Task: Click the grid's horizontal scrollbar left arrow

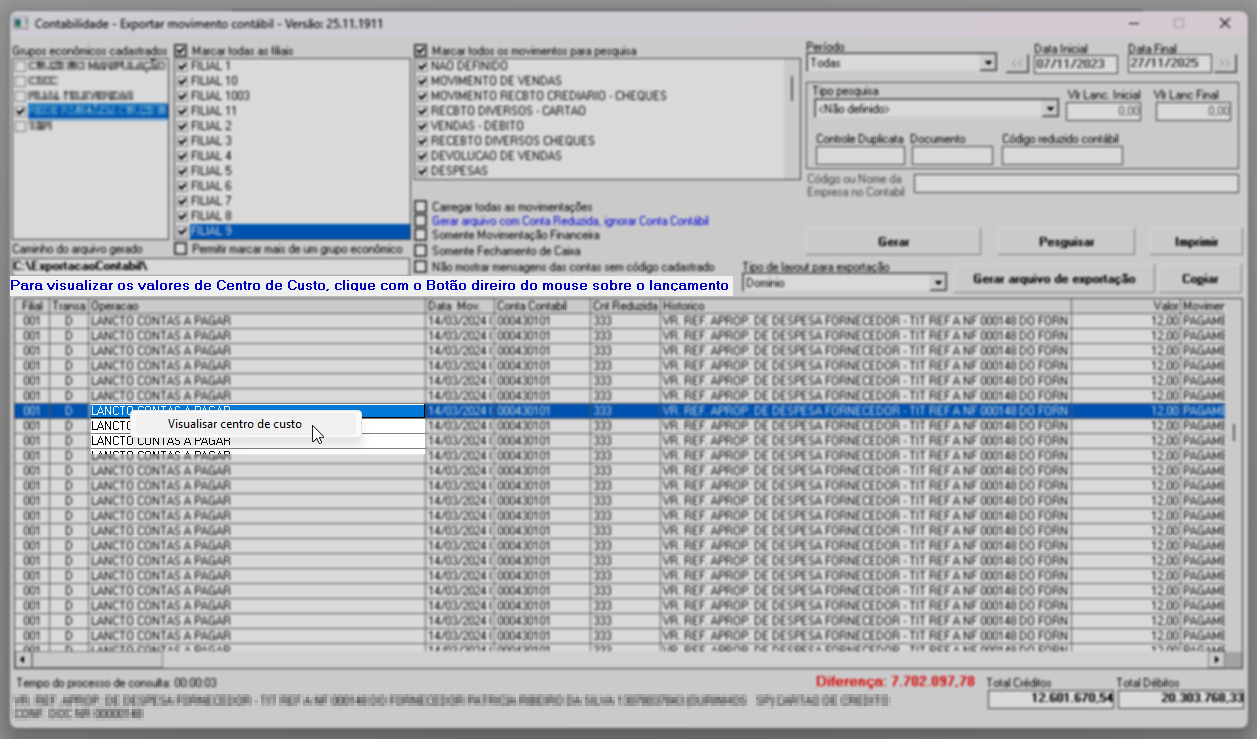Action: click(22, 659)
